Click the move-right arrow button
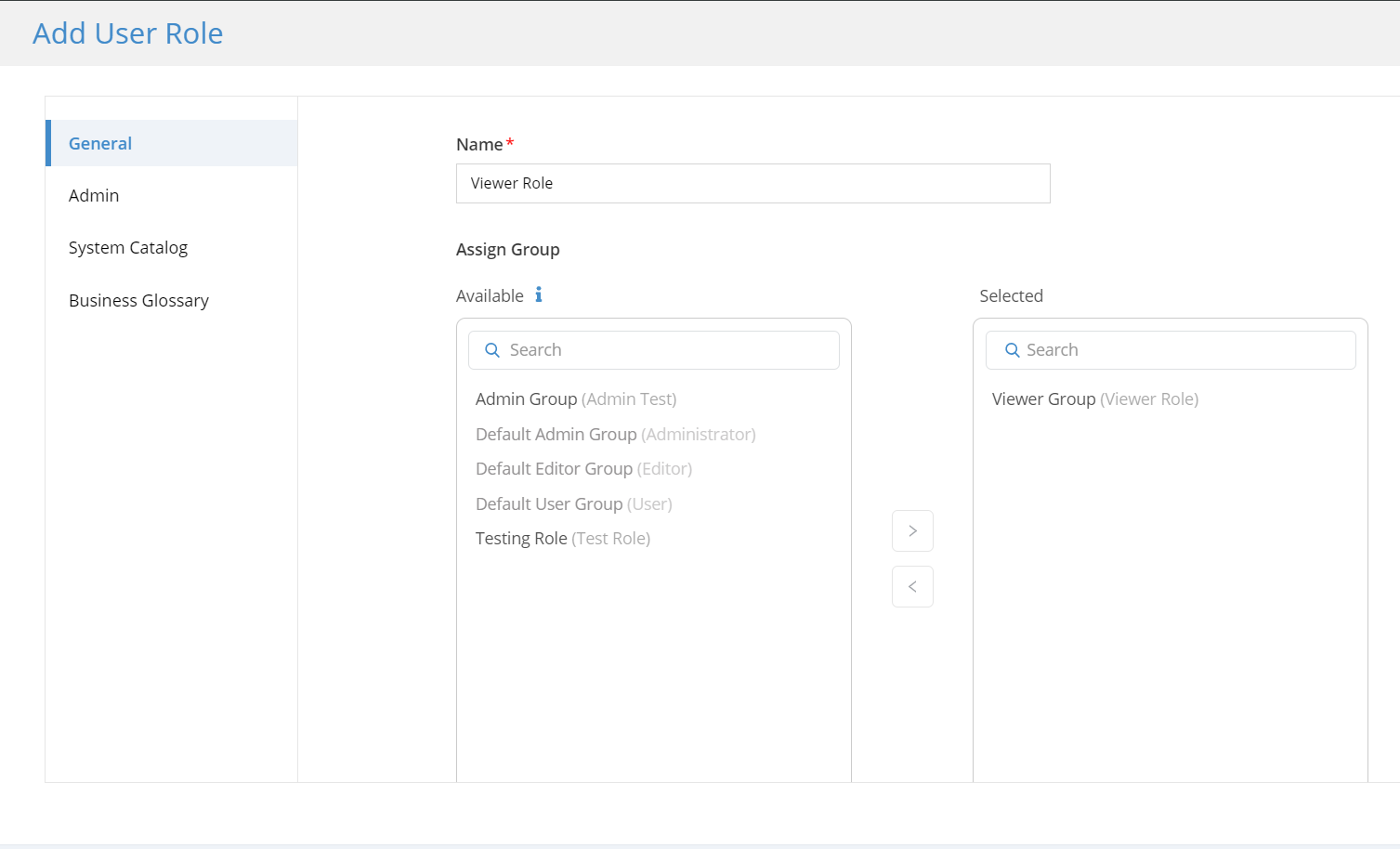The width and height of the screenshot is (1400, 849). click(912, 530)
